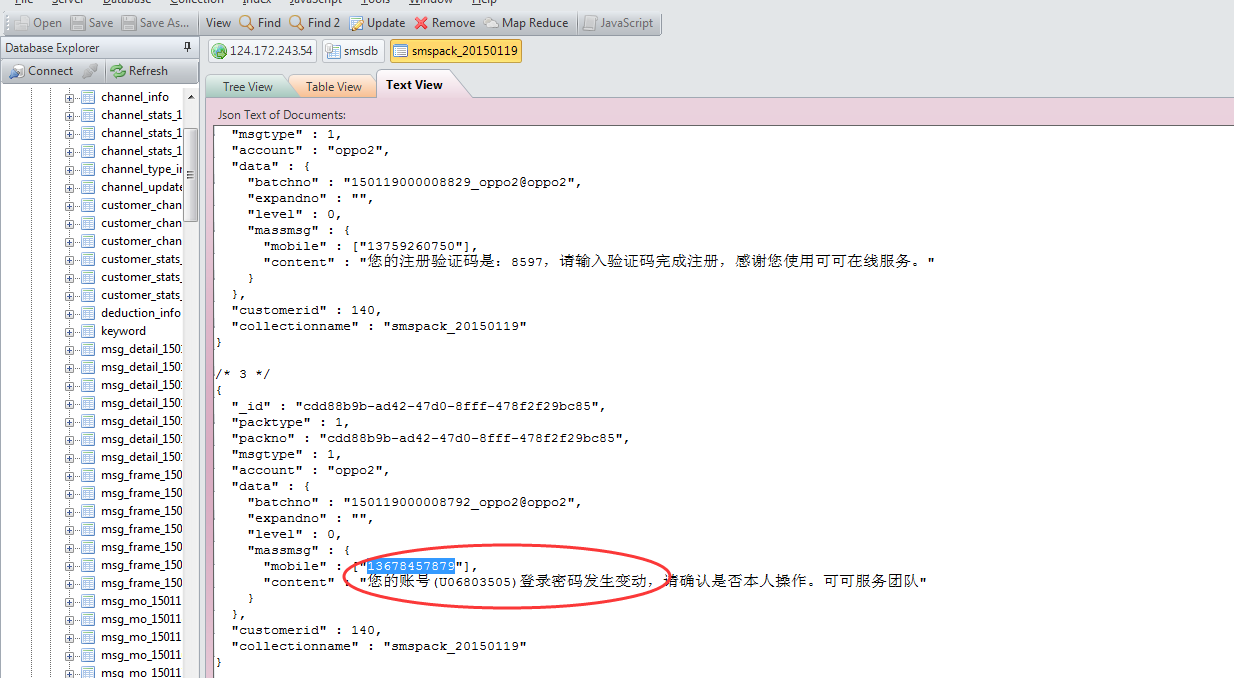Switch to the Tree View tab

[247, 87]
